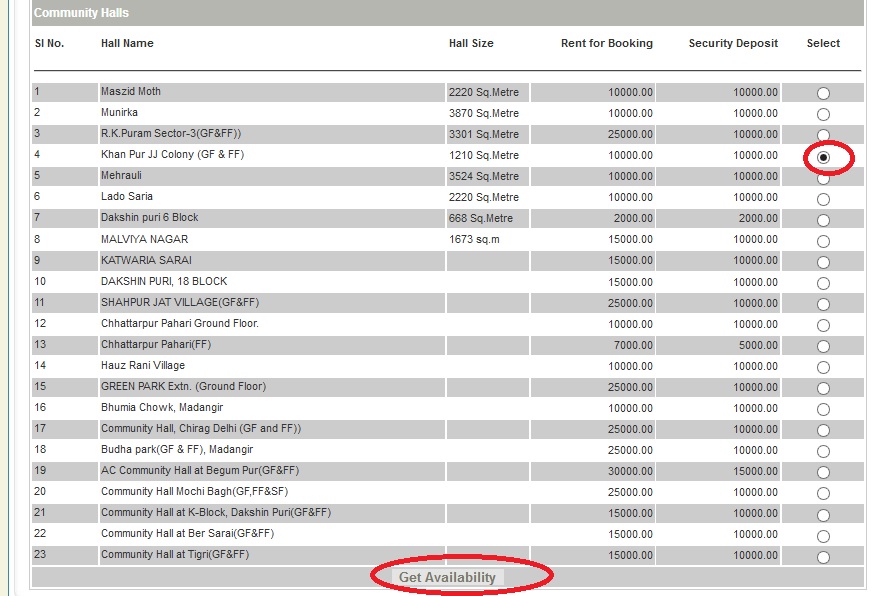Choose Munirka hall radio button
882x596 pixels.
coord(823,114)
